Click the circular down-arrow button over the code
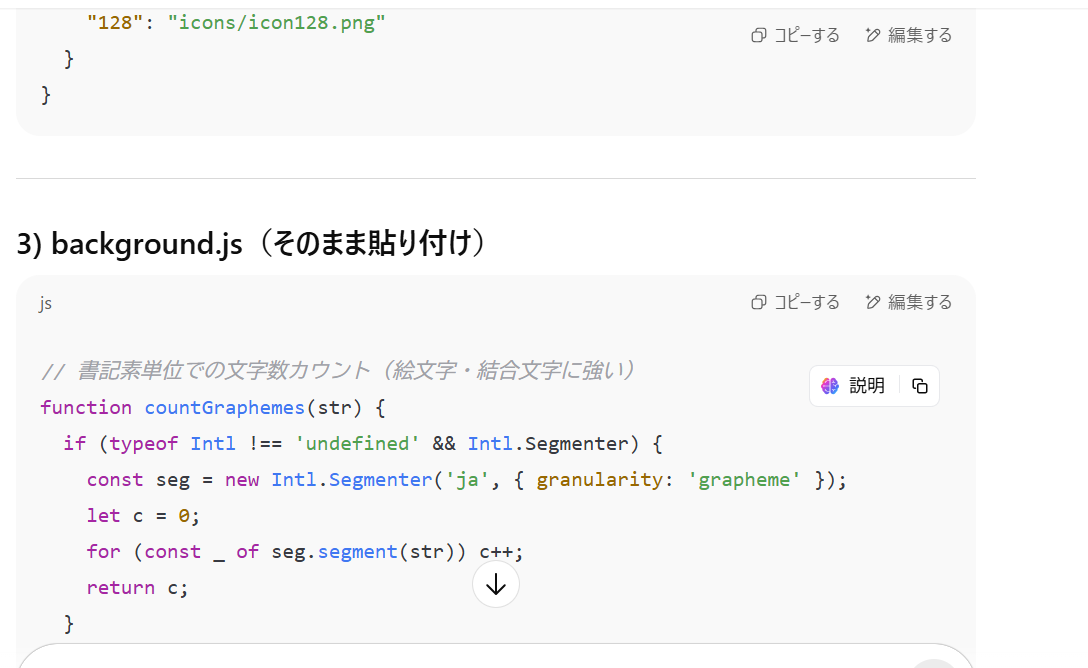This screenshot has width=1088, height=668. (x=496, y=583)
